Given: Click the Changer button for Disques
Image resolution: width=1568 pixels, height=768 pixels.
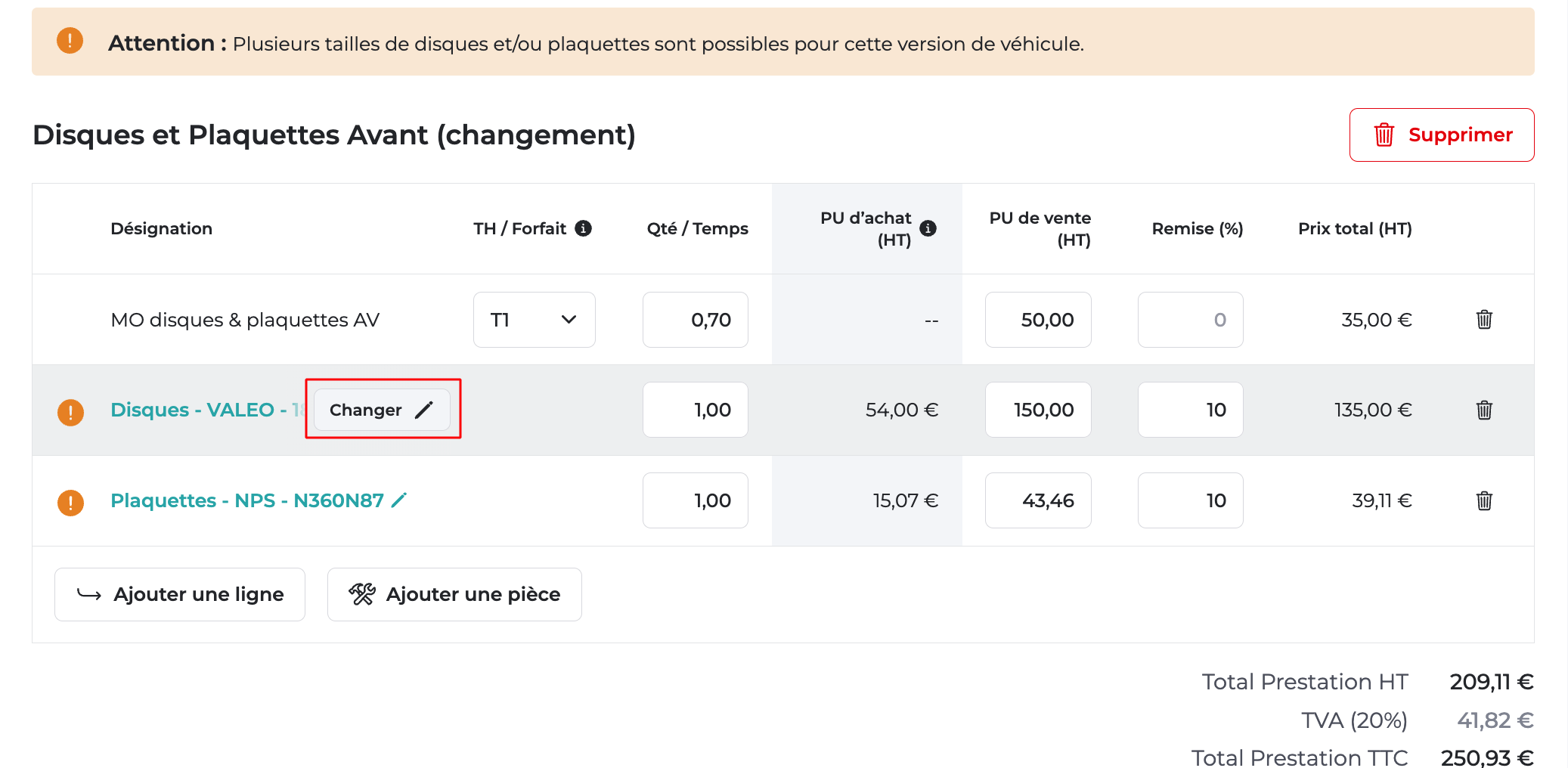Looking at the screenshot, I should click(382, 410).
